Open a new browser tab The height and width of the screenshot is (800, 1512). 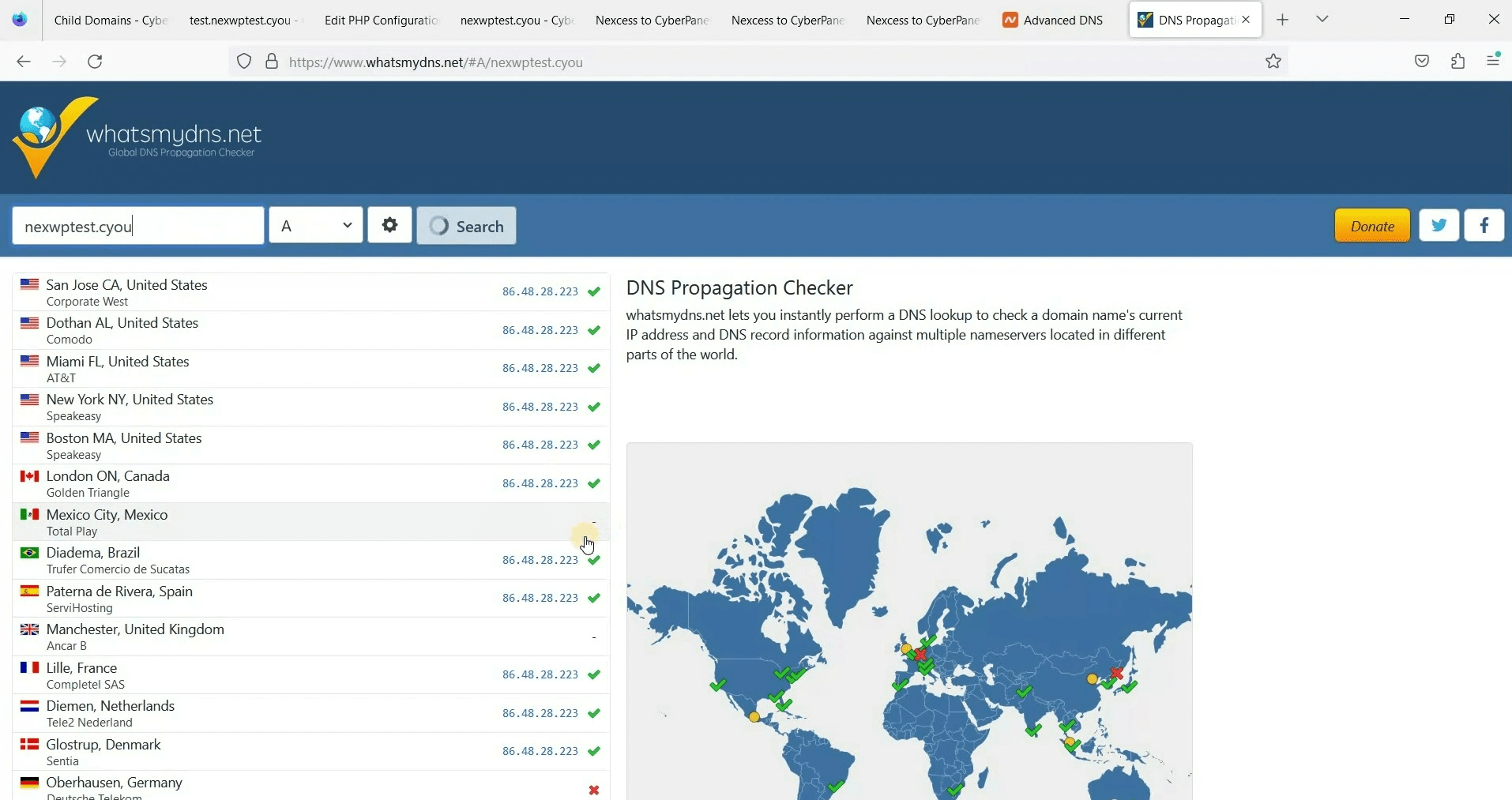click(1283, 20)
